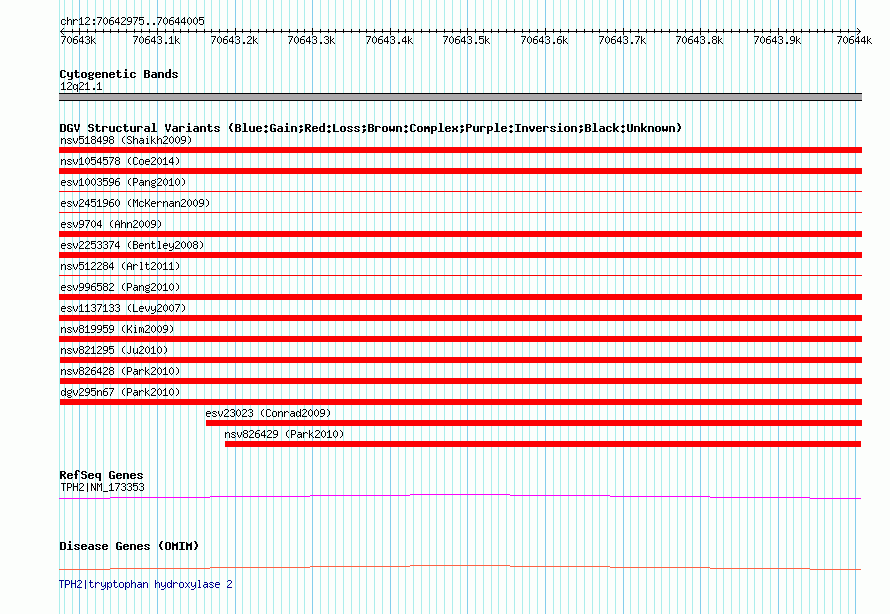Click the nsv826429 (Park2010) label

[x=284, y=434]
